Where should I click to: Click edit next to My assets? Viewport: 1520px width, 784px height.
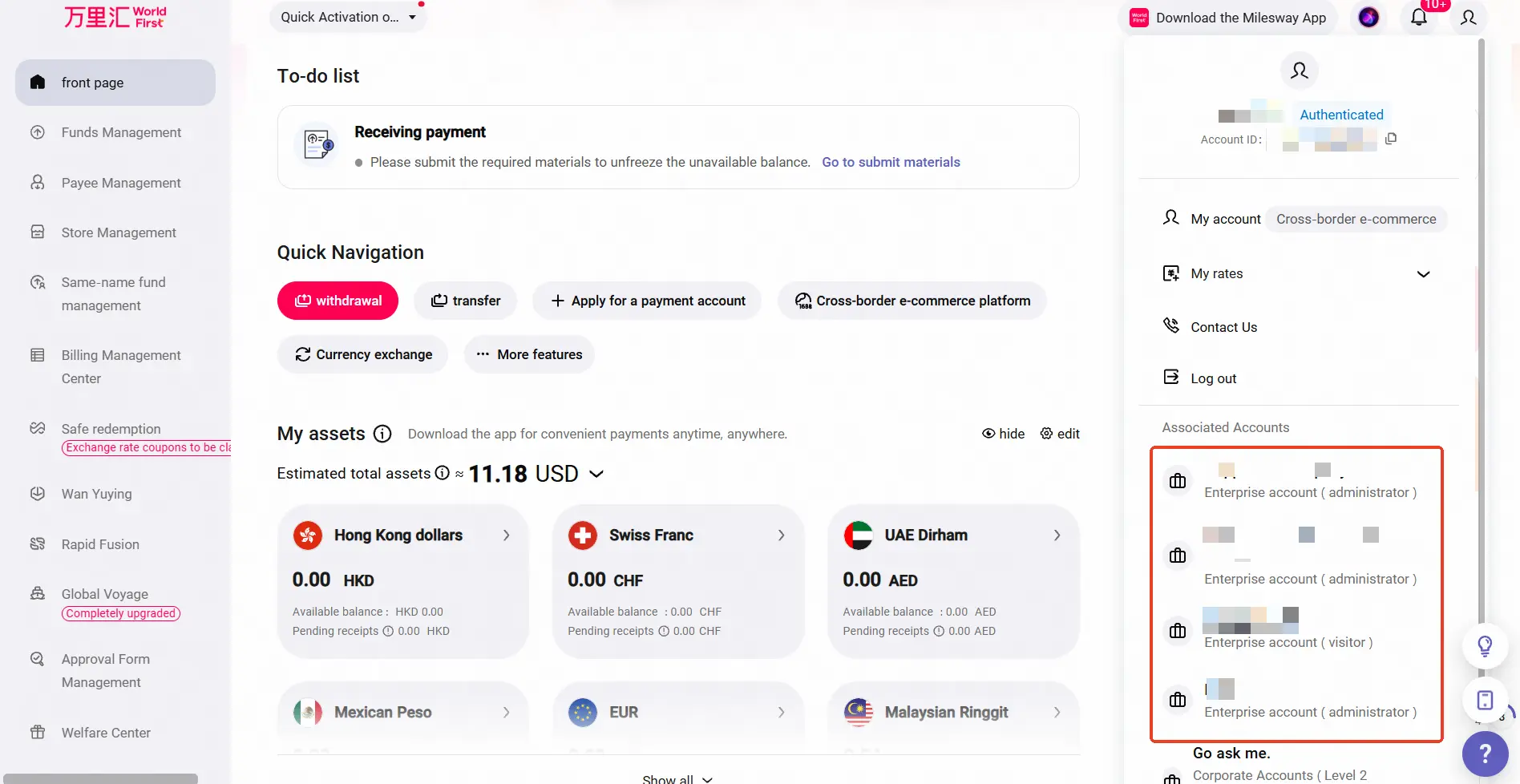tap(1060, 434)
